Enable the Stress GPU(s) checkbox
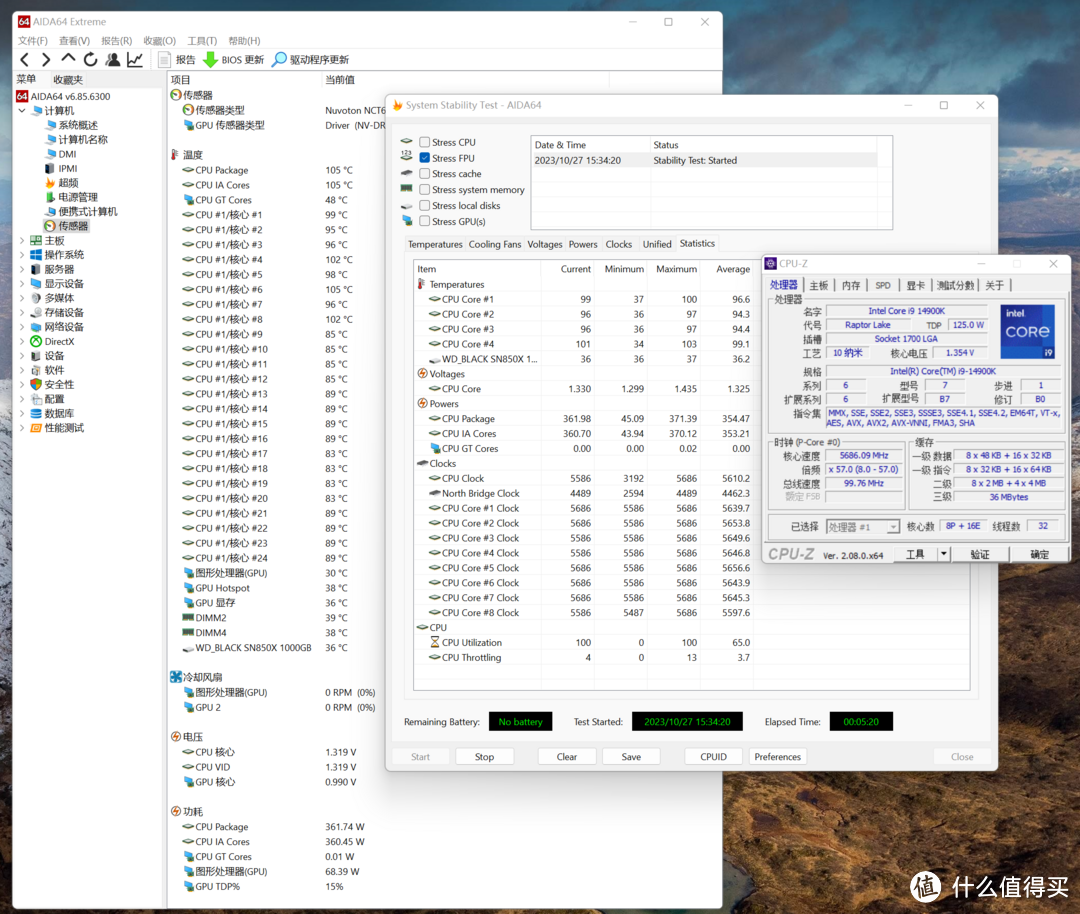Viewport: 1080px width, 914px height. click(x=425, y=222)
